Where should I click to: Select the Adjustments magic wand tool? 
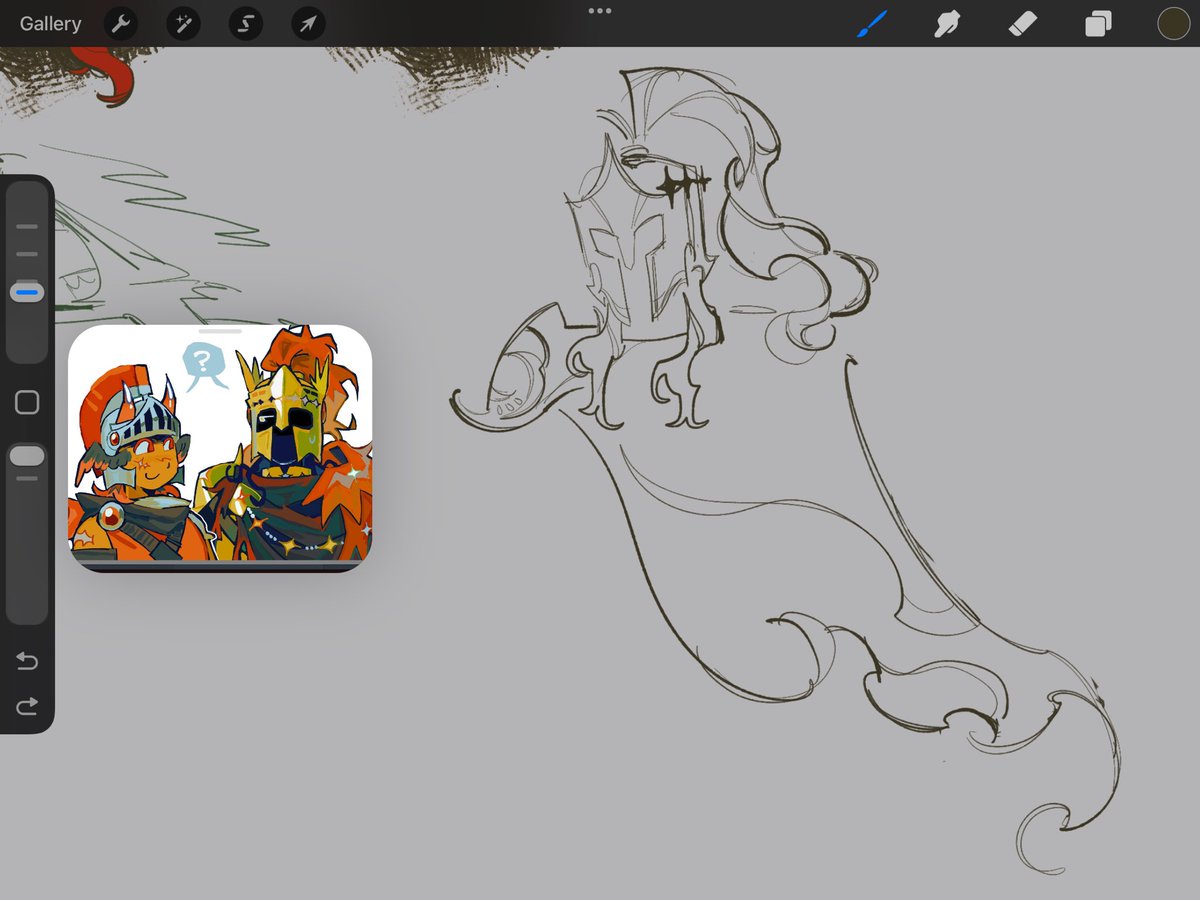183,23
